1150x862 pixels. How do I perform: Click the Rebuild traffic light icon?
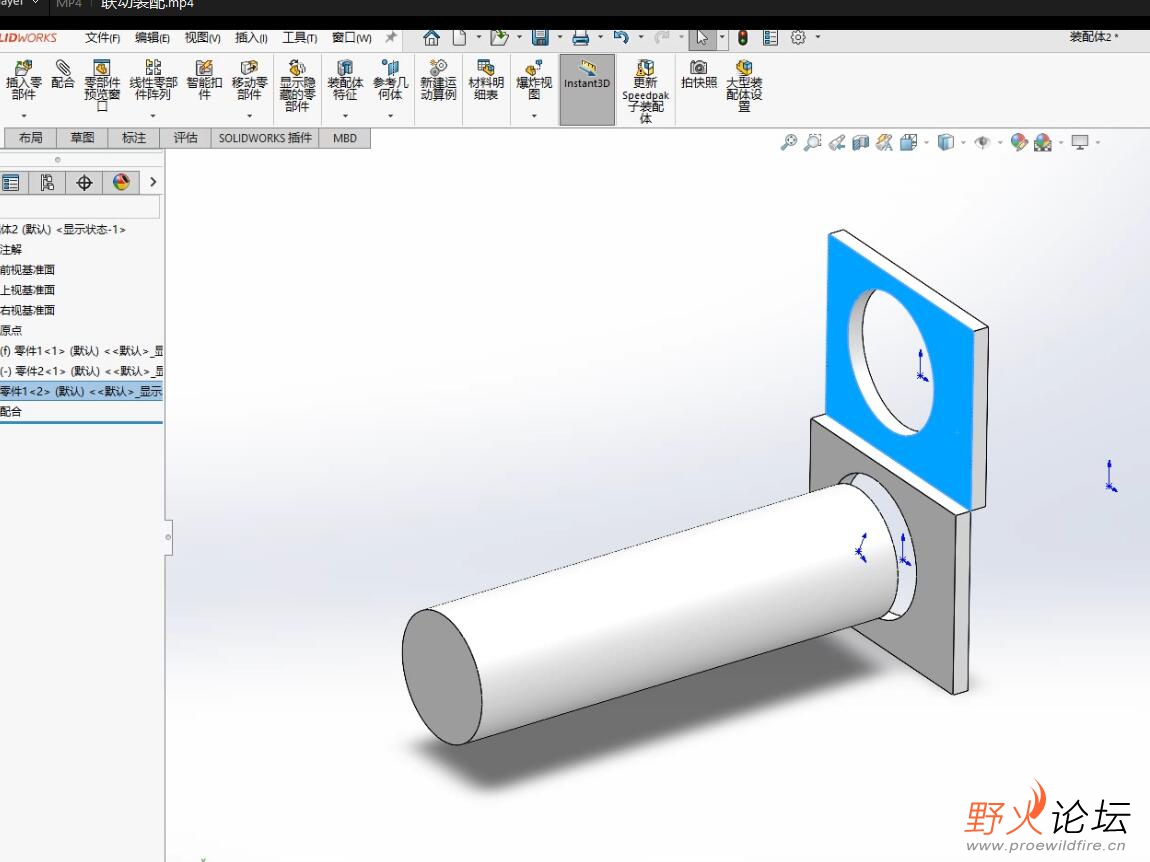point(743,37)
